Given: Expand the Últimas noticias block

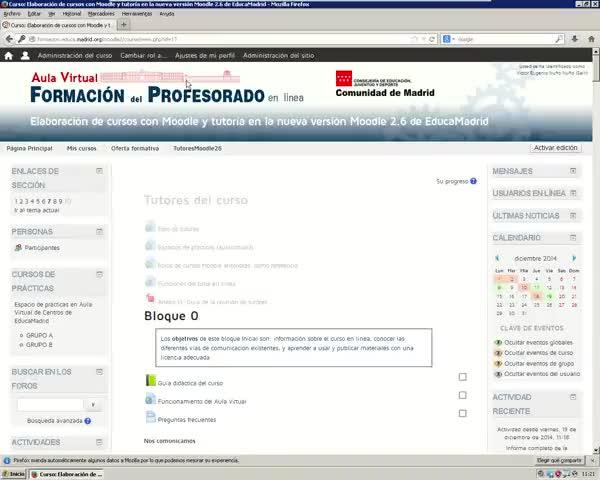Looking at the screenshot, I should 573,216.
